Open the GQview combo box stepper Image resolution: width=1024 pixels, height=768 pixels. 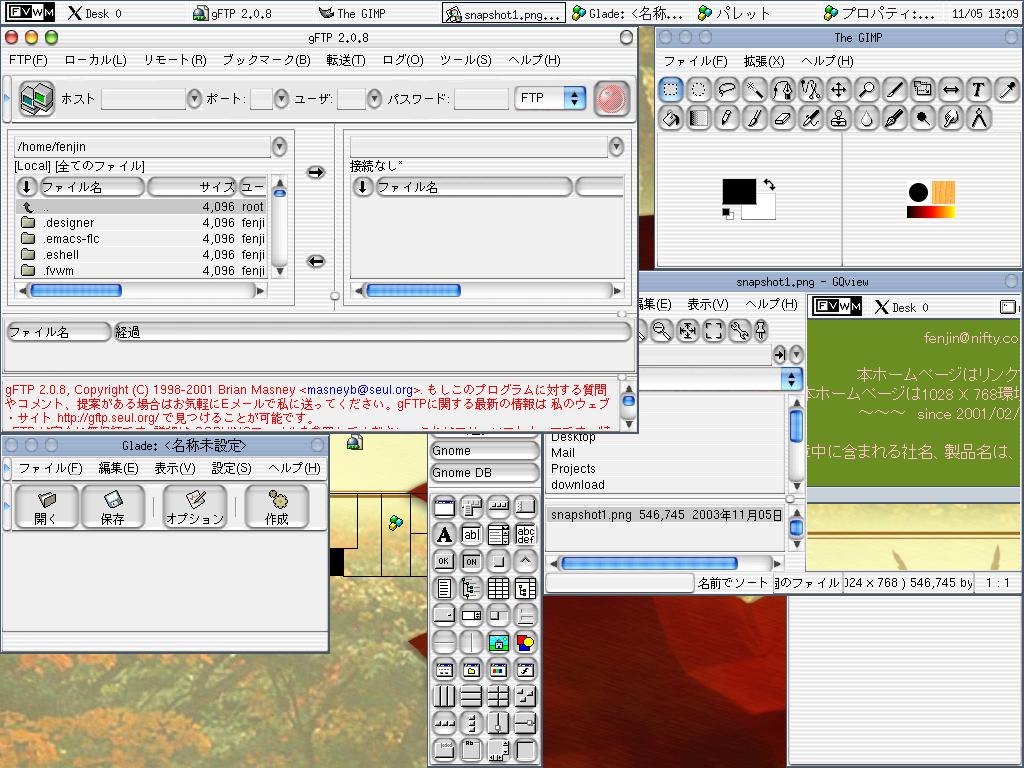pyautogui.click(x=792, y=379)
